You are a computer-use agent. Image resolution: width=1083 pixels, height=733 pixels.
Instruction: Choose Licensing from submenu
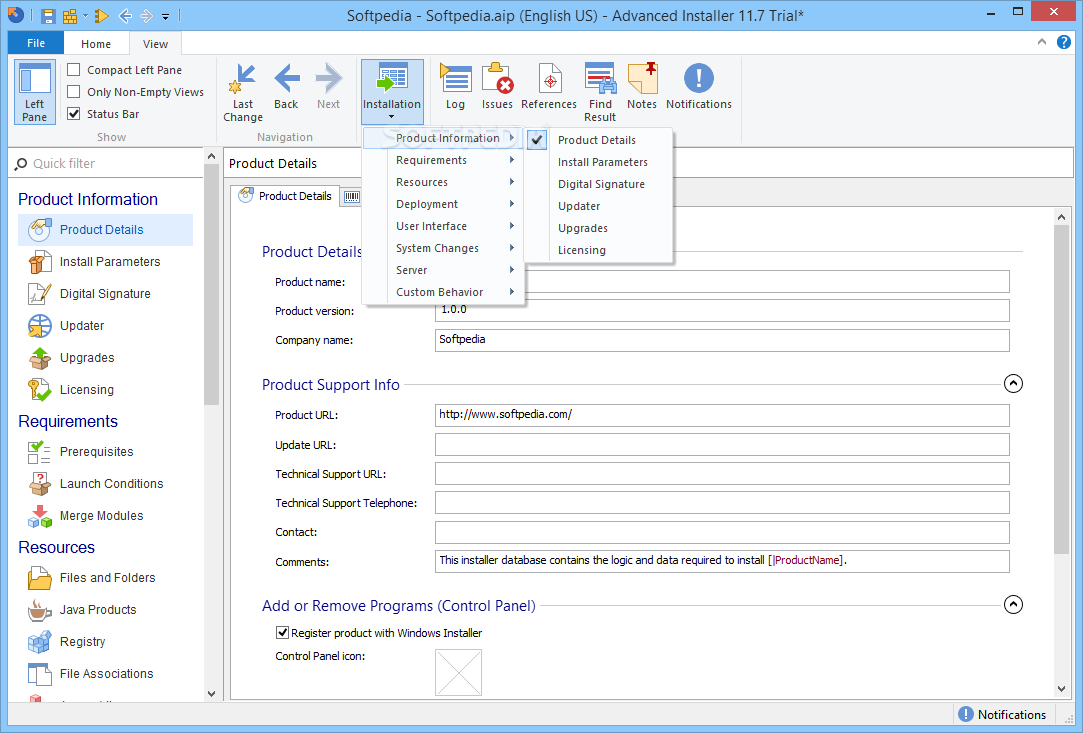(x=600, y=251)
